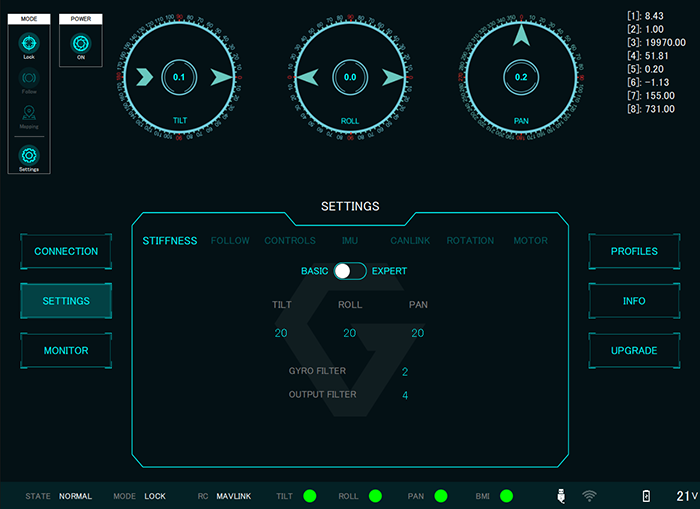
Task: Click the battery icon in status bar
Action: (x=646, y=495)
